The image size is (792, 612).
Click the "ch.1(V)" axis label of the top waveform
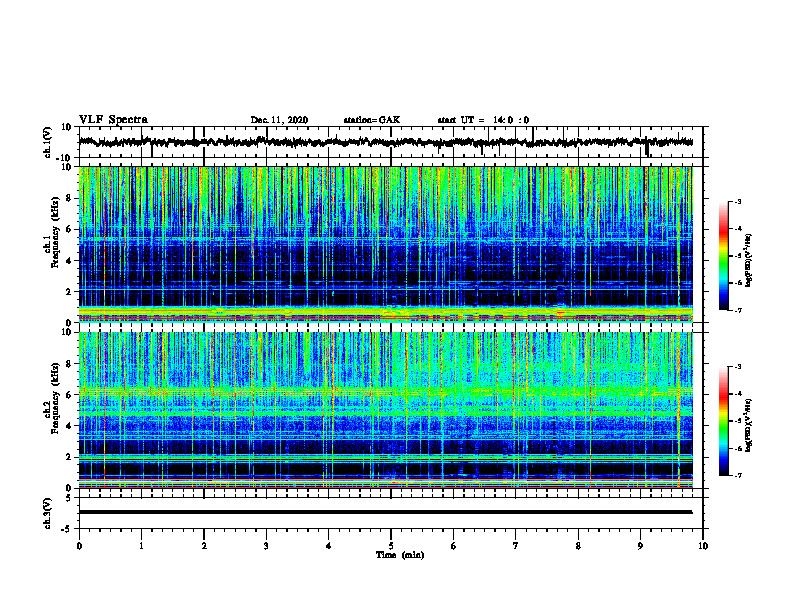click(48, 143)
